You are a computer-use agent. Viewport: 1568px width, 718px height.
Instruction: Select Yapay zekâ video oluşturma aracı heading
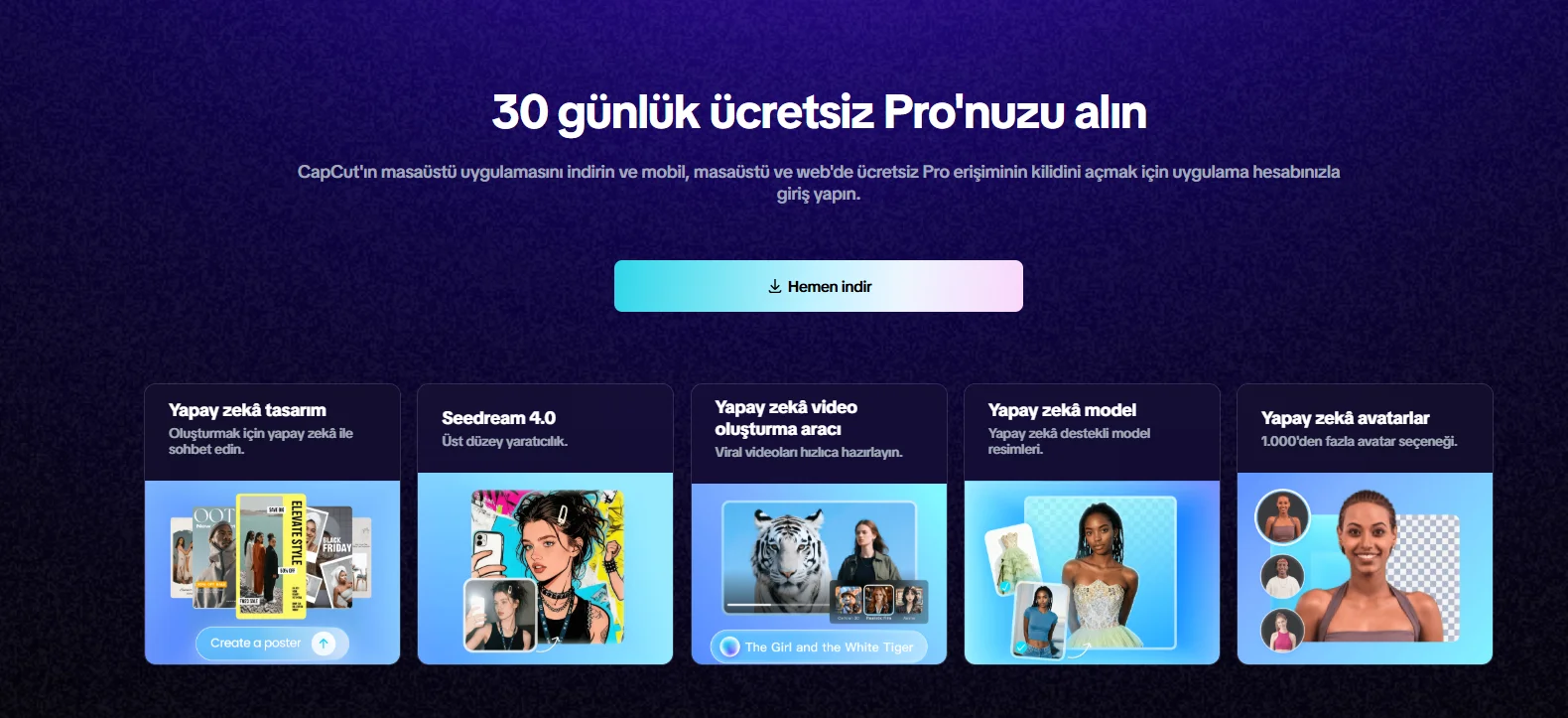click(786, 418)
